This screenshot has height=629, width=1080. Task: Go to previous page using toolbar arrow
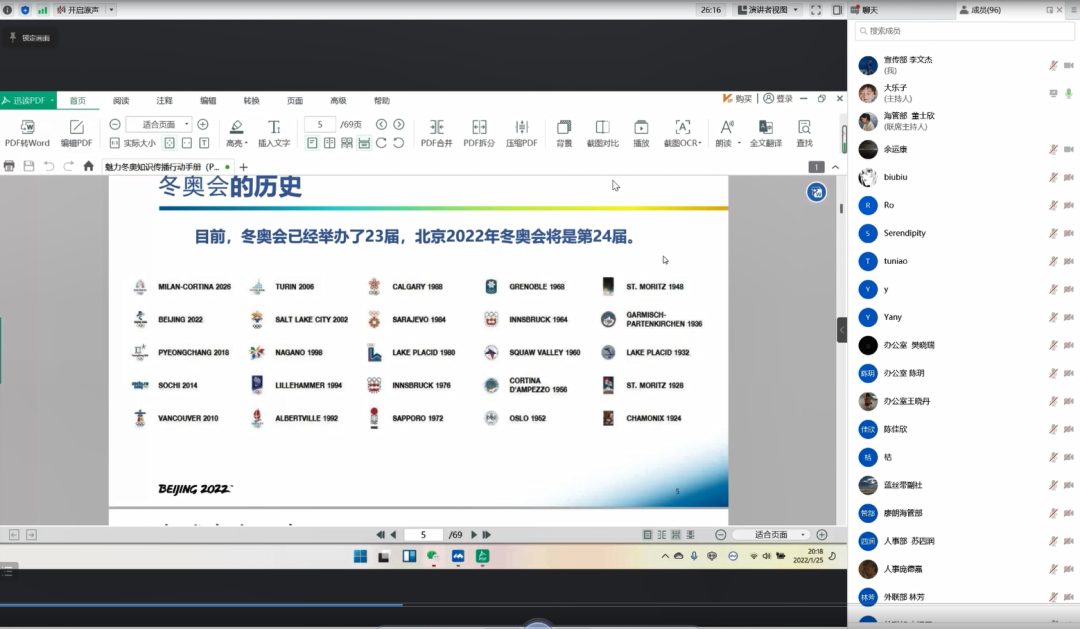(x=381, y=125)
